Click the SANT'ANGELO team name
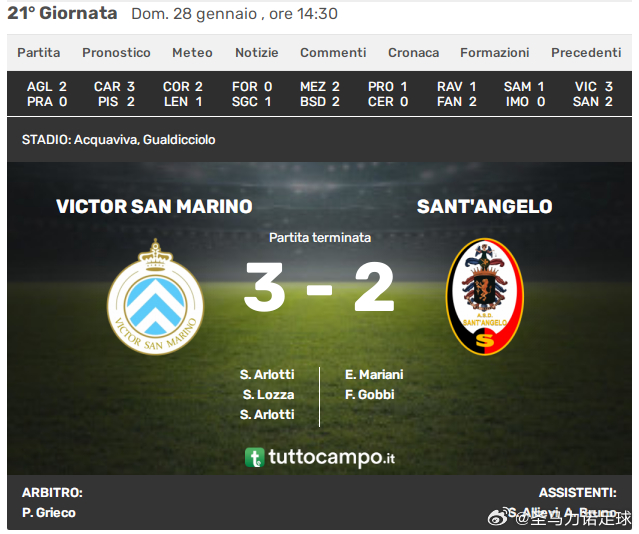Image resolution: width=639 pixels, height=534 pixels. click(x=485, y=207)
